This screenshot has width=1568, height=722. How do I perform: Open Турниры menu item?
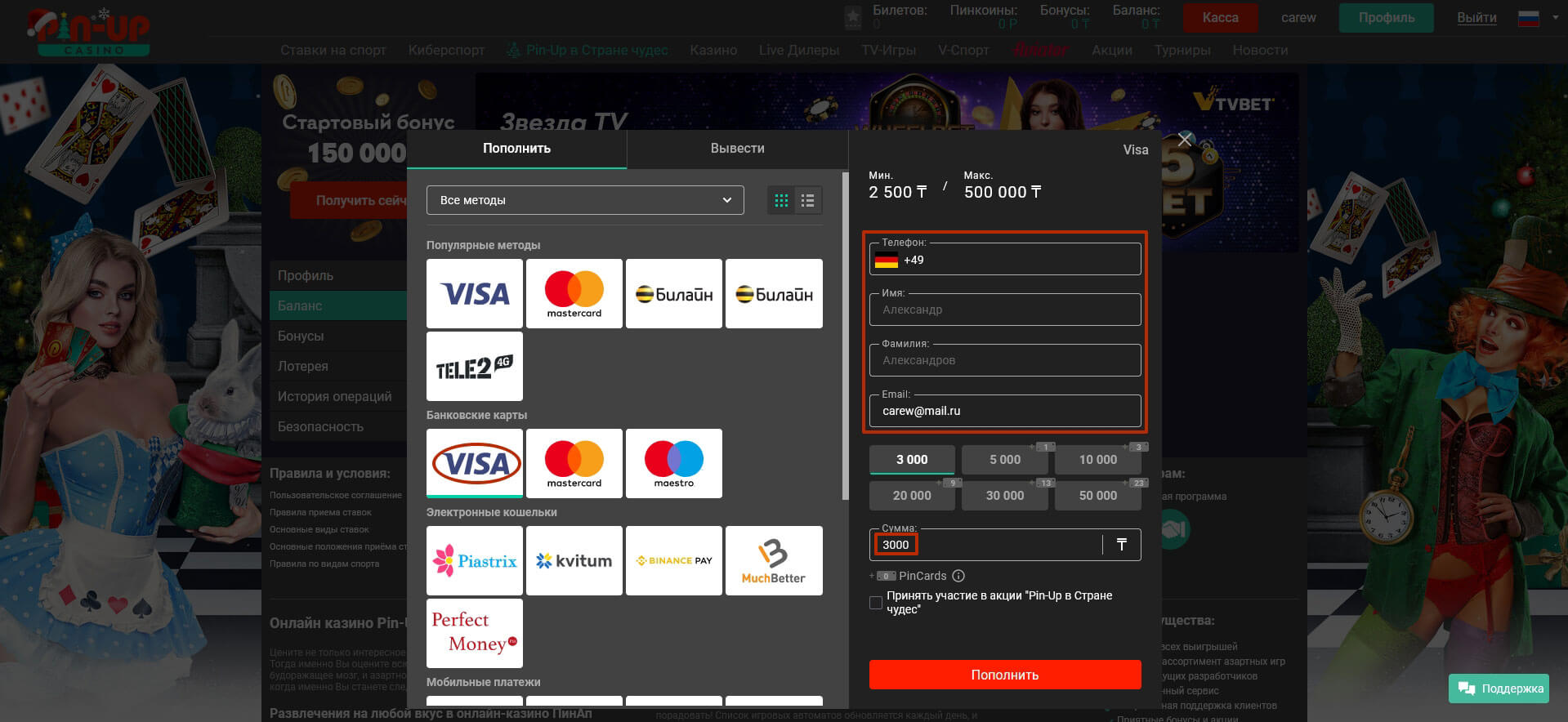[x=1182, y=50]
